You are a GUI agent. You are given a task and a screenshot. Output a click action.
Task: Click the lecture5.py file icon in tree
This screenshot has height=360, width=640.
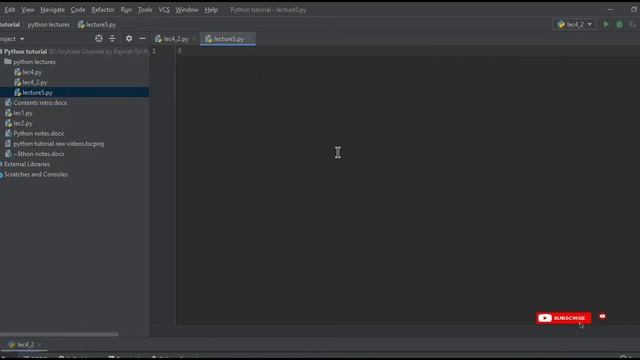coord(18,93)
